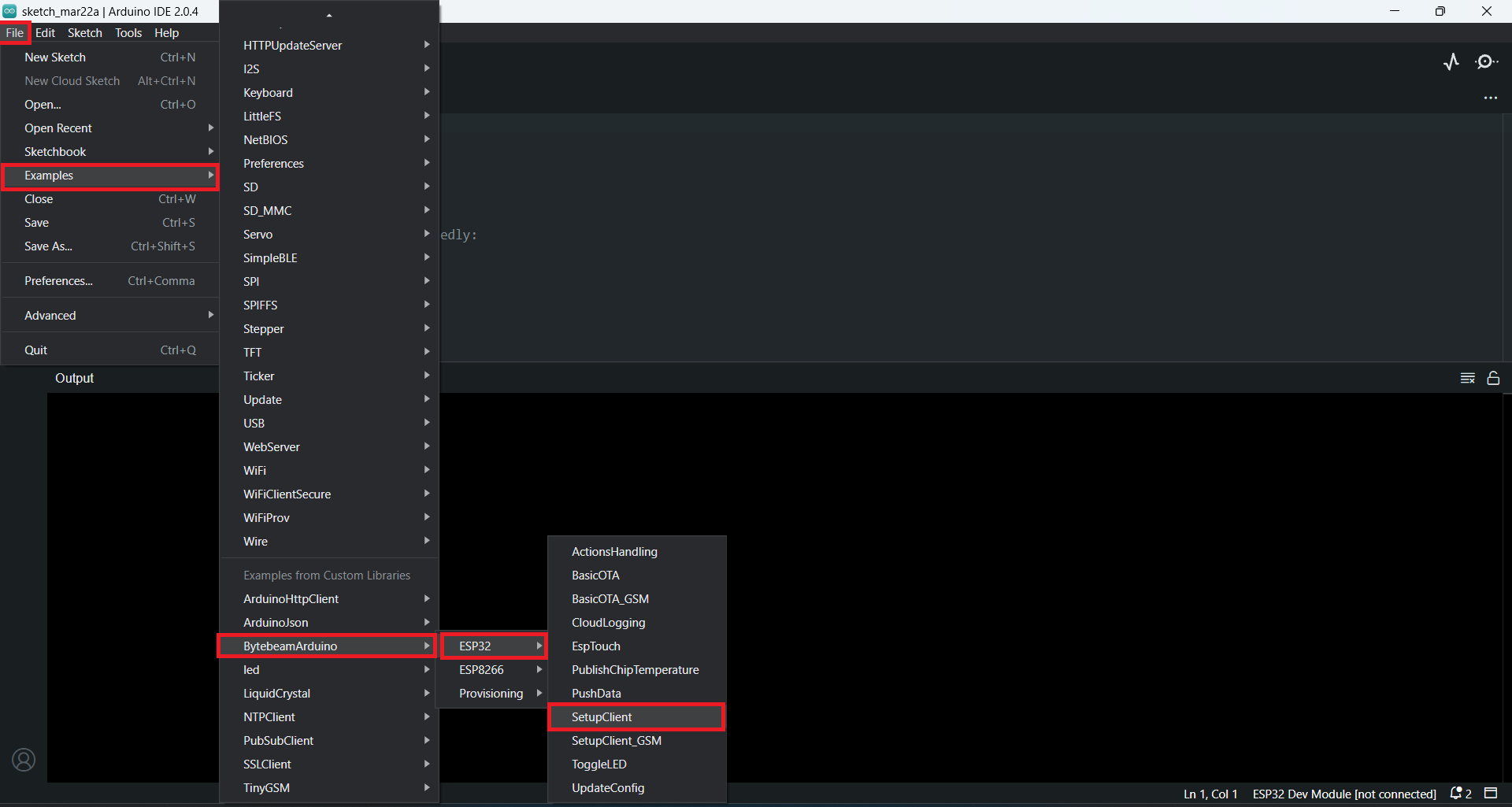Clear Output panel using lines icon
The image size is (1512, 807).
coord(1468,378)
